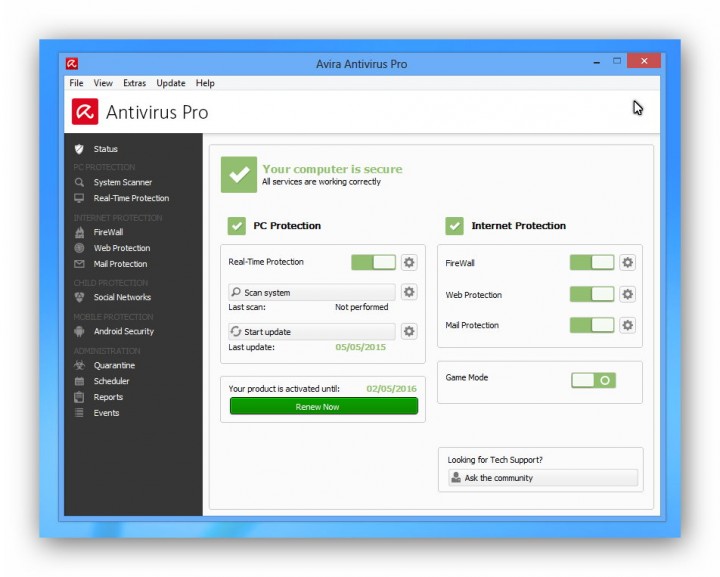Click the Reports clipboard icon in the sidebar
Screen dimensions: 720x577
point(79,397)
